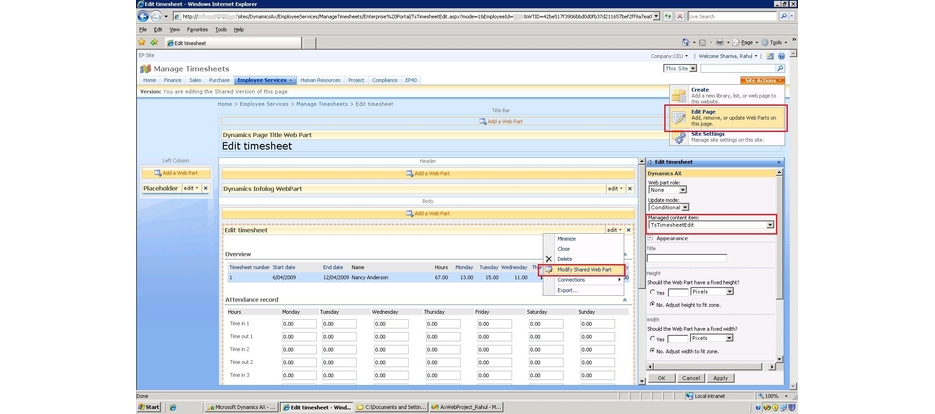Click the Site Settings gear icon
Image resolution: width=935 pixels, height=414 pixels.
click(x=679, y=137)
